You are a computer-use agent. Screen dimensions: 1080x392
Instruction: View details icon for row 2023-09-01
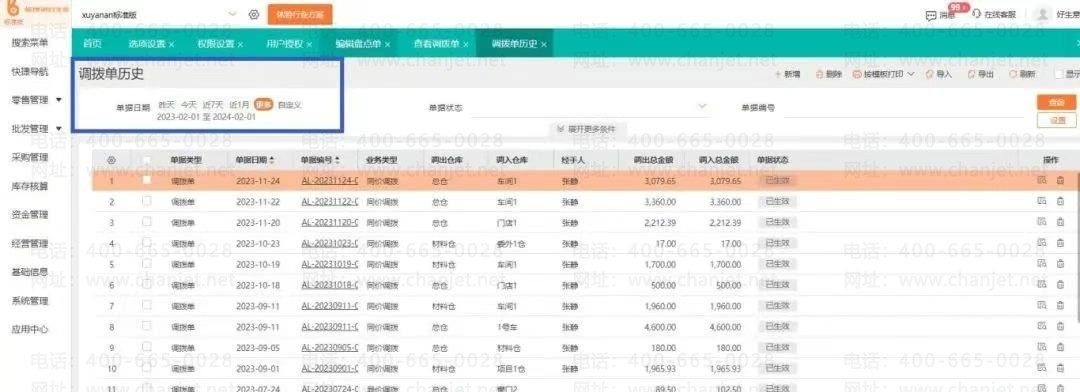(x=1041, y=368)
